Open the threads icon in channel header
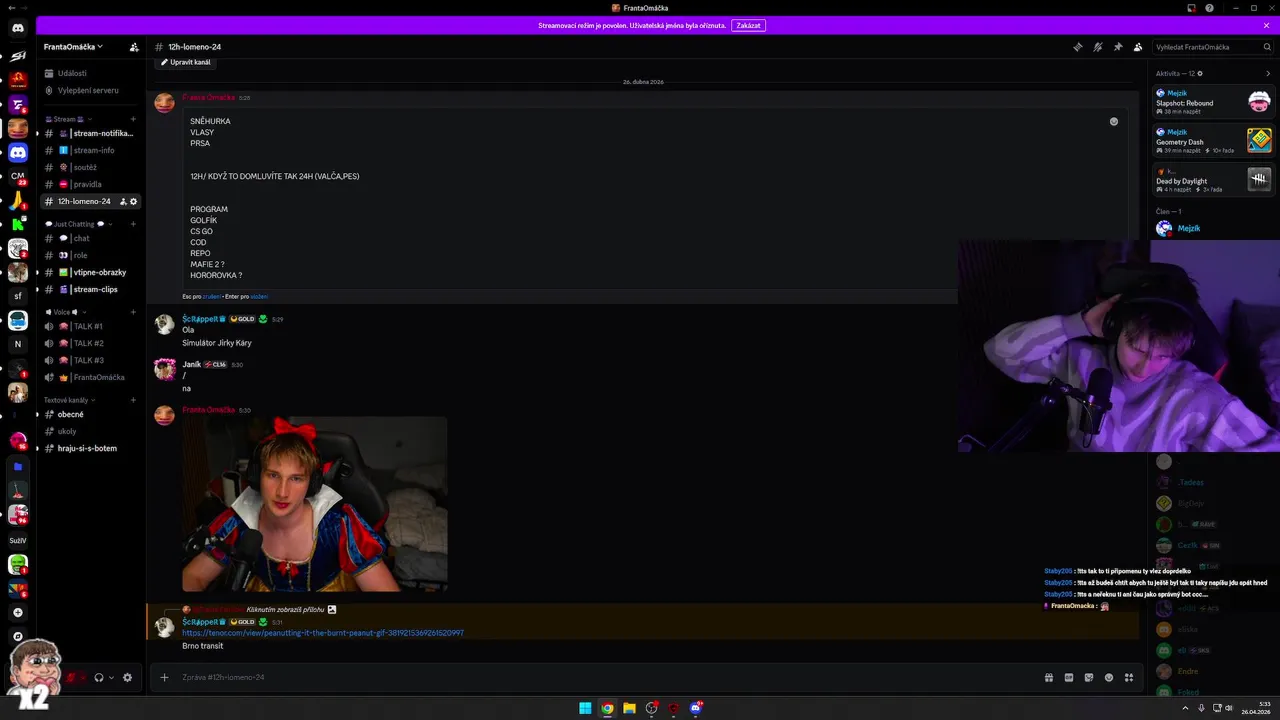The height and width of the screenshot is (720, 1280). pyautogui.click(x=1077, y=47)
